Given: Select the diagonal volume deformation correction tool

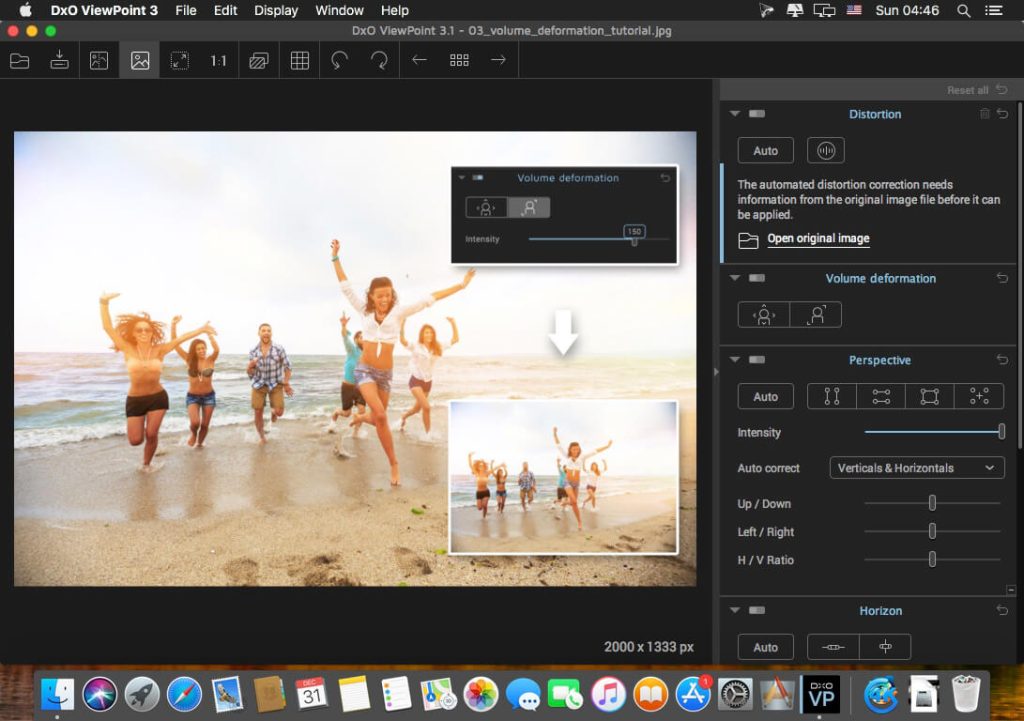Looking at the screenshot, I should click(x=816, y=314).
